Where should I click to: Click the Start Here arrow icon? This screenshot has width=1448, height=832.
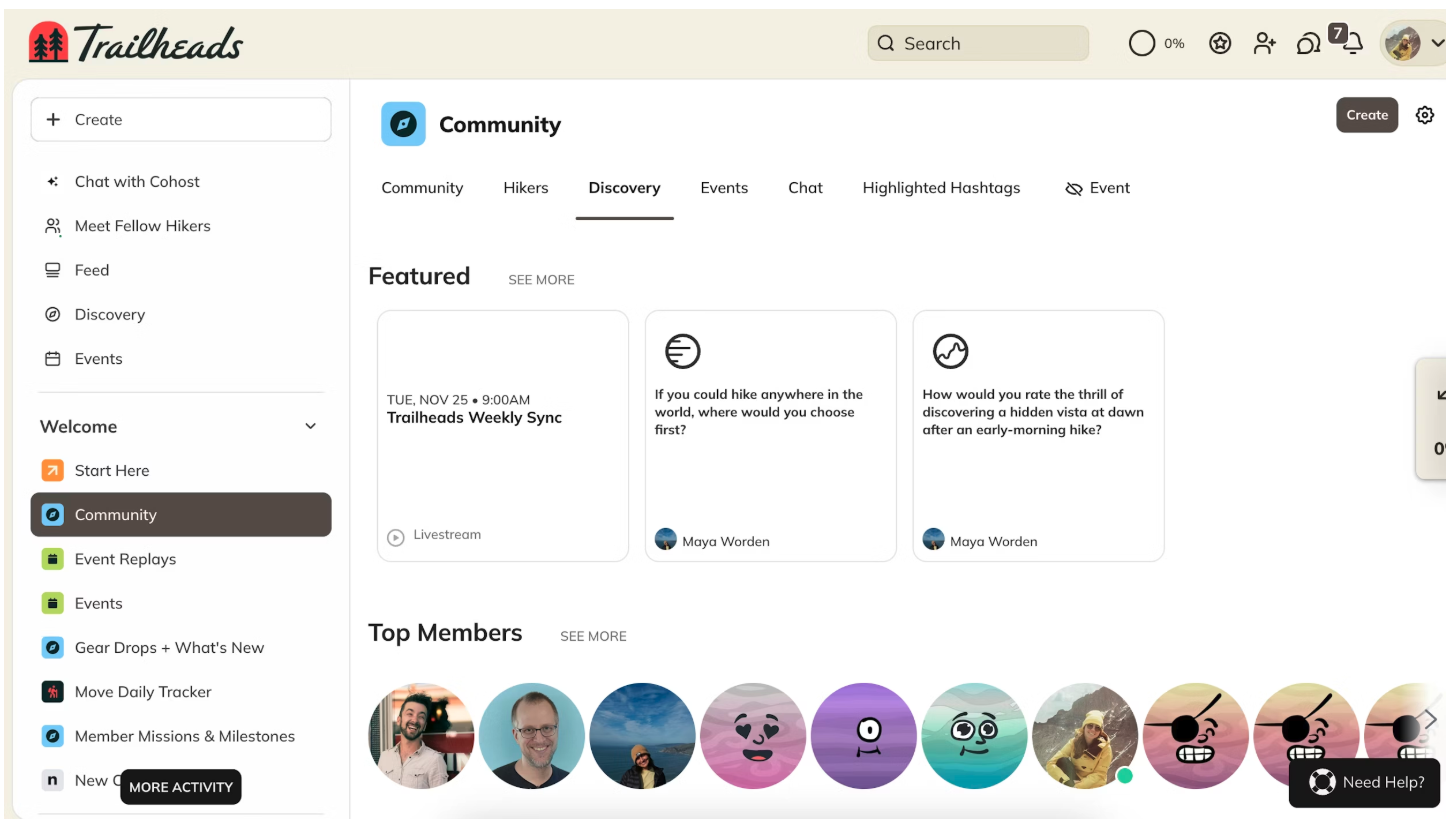coord(53,470)
